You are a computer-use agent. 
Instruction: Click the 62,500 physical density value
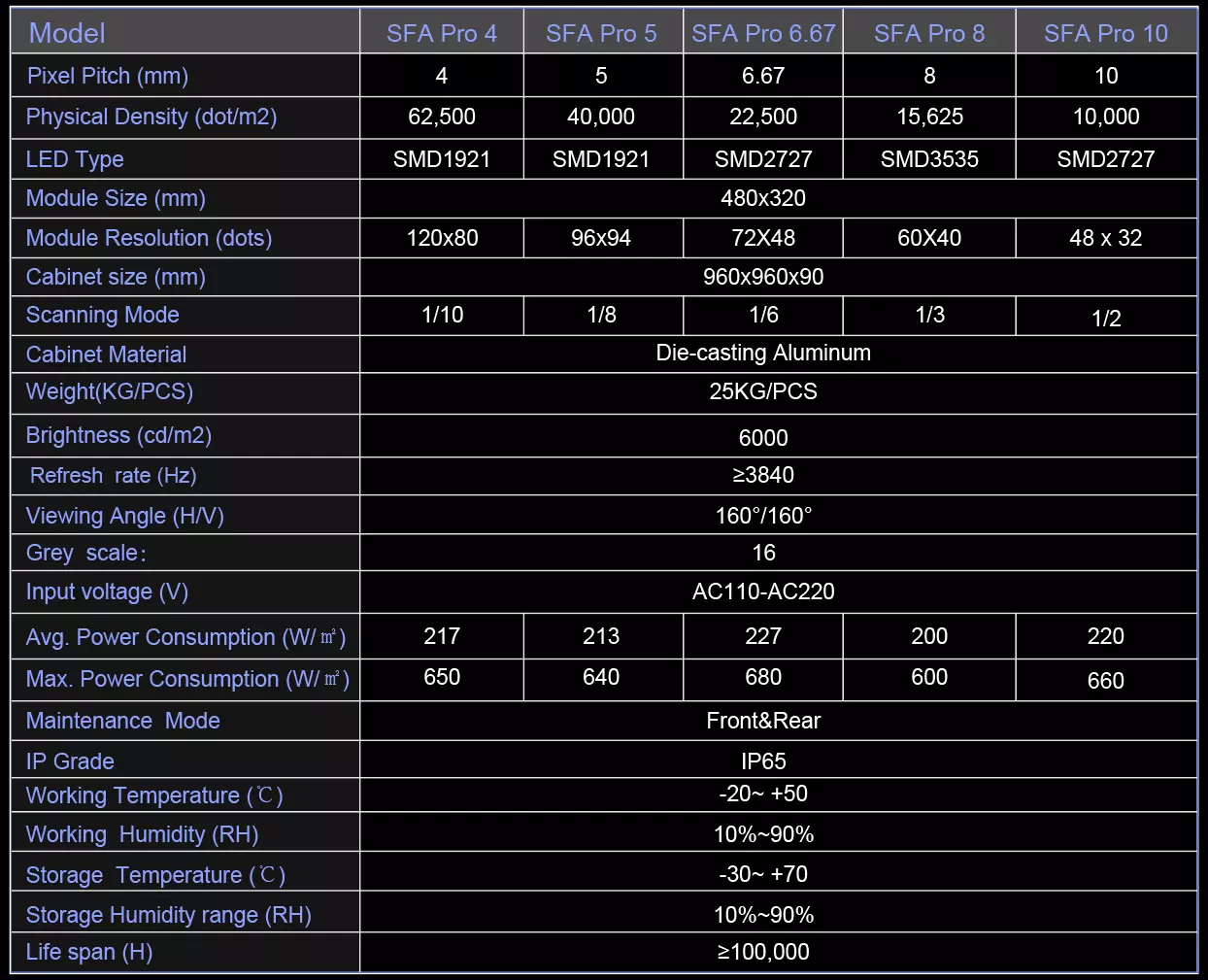click(x=442, y=117)
